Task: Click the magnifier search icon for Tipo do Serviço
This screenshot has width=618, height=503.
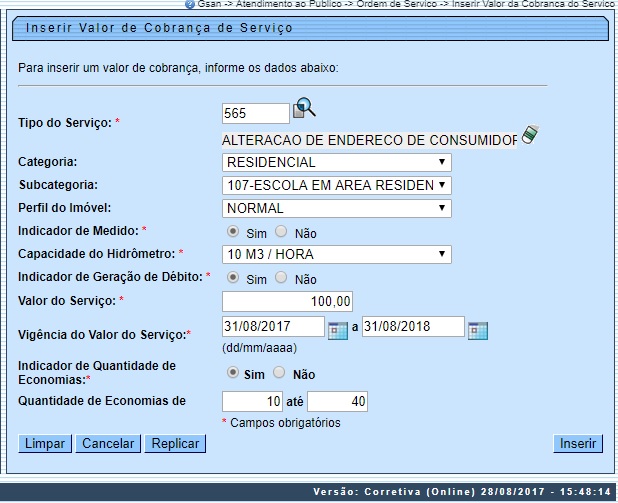Action: (304, 109)
